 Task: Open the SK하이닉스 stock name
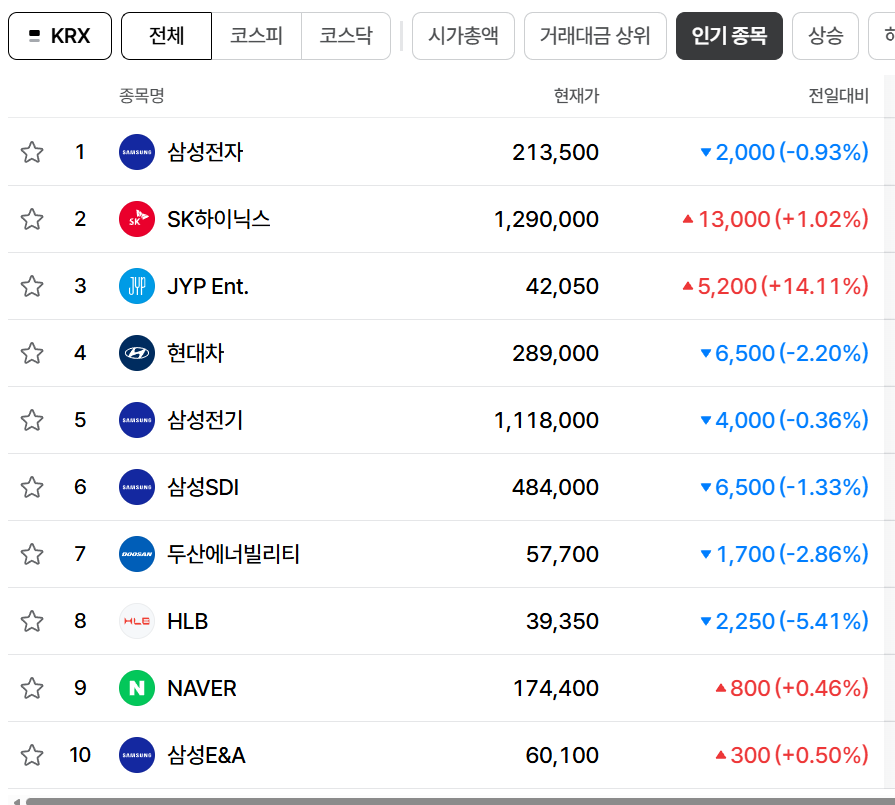click(219, 219)
